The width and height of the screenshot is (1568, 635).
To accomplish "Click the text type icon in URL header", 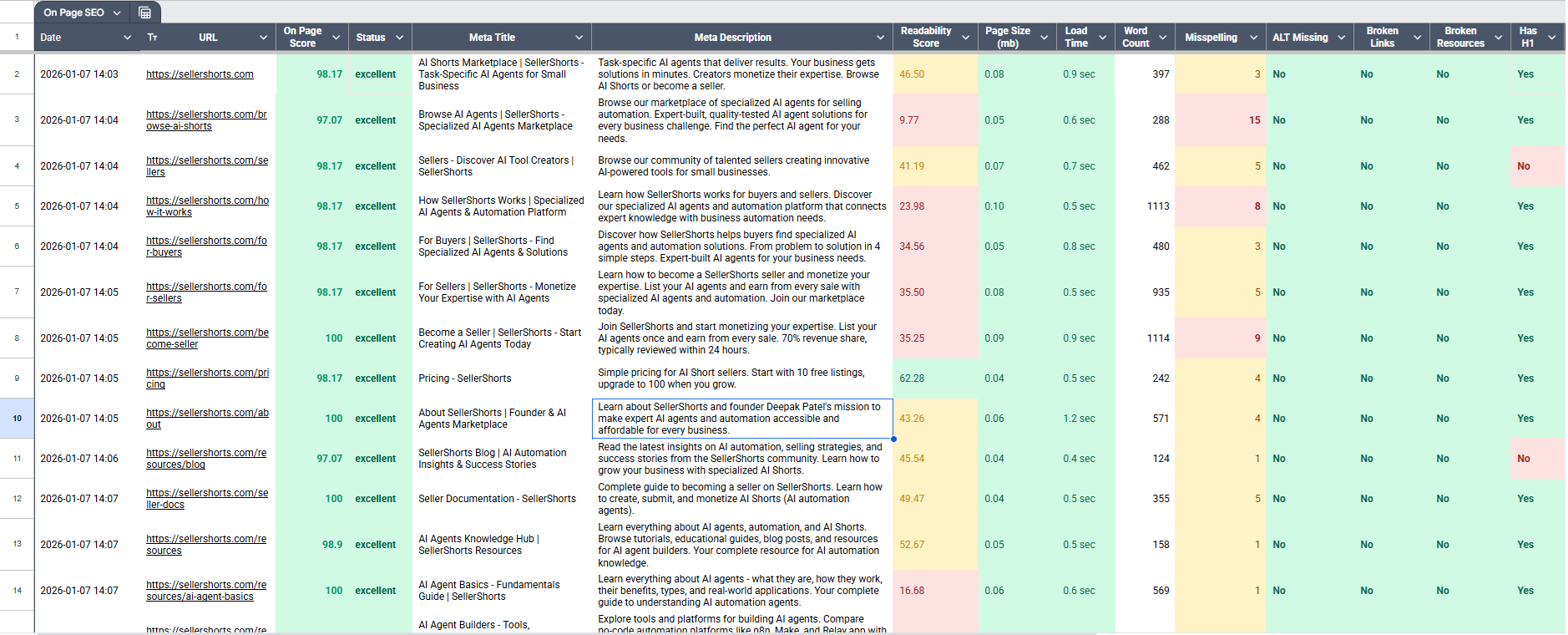I will pos(152,38).
